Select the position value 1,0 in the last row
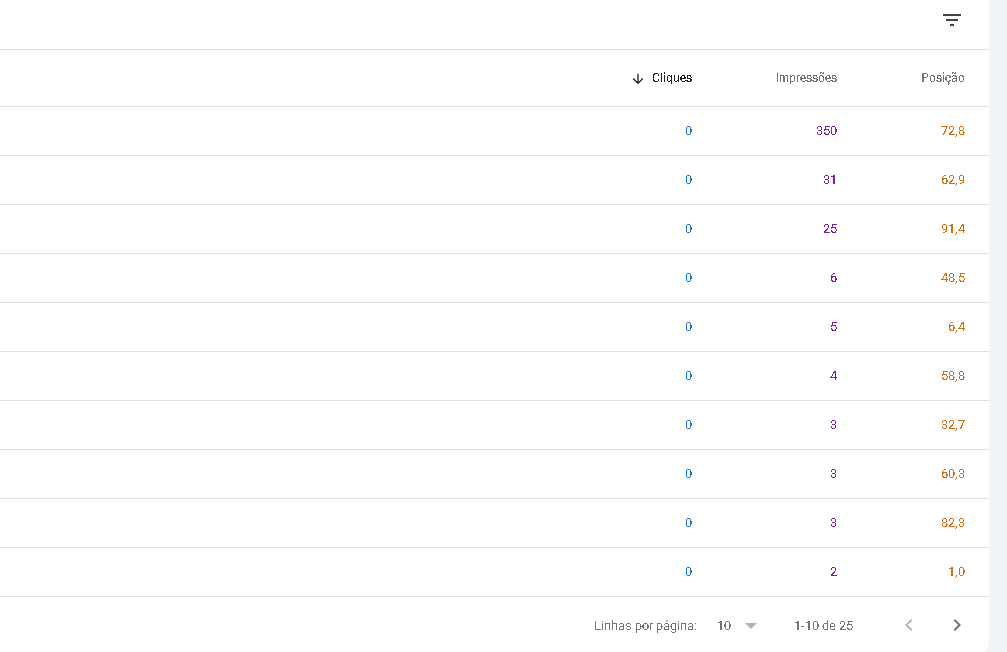Image resolution: width=1007 pixels, height=652 pixels. tap(954, 571)
